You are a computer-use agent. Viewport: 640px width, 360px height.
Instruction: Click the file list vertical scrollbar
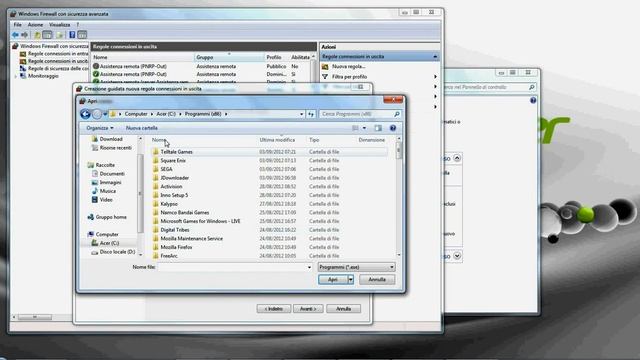pyautogui.click(x=399, y=197)
